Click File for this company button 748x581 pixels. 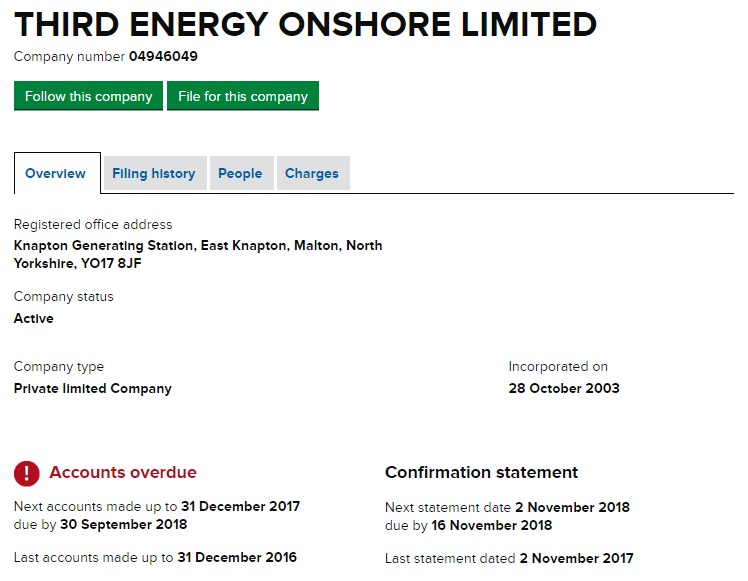tap(243, 96)
